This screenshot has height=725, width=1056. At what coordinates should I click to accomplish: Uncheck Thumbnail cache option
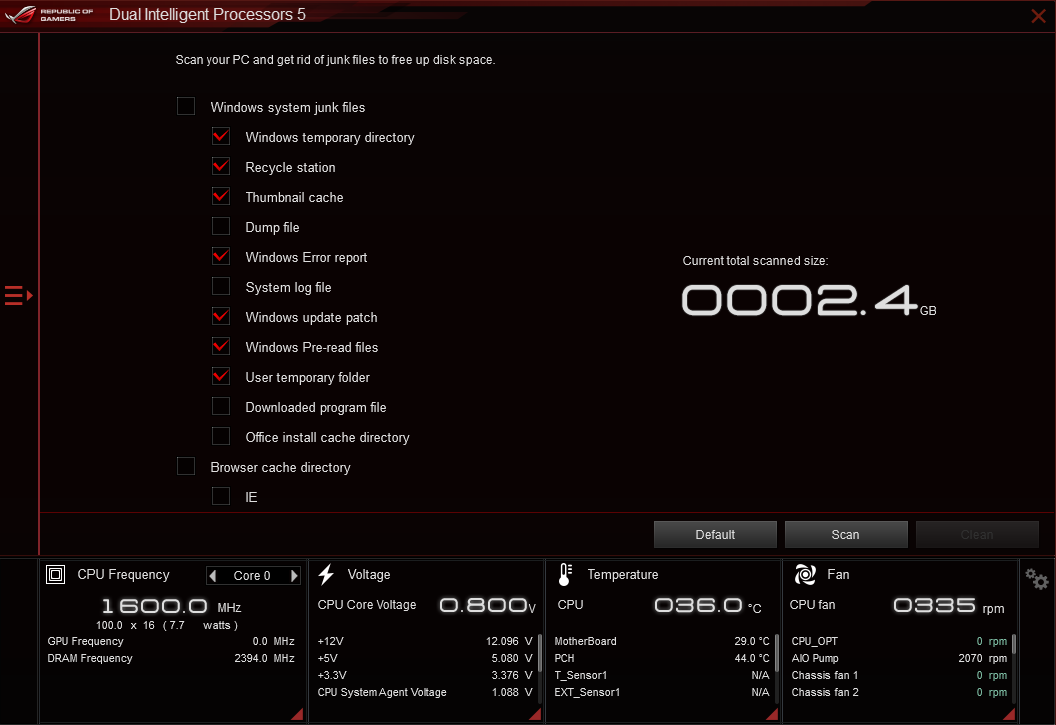point(221,197)
